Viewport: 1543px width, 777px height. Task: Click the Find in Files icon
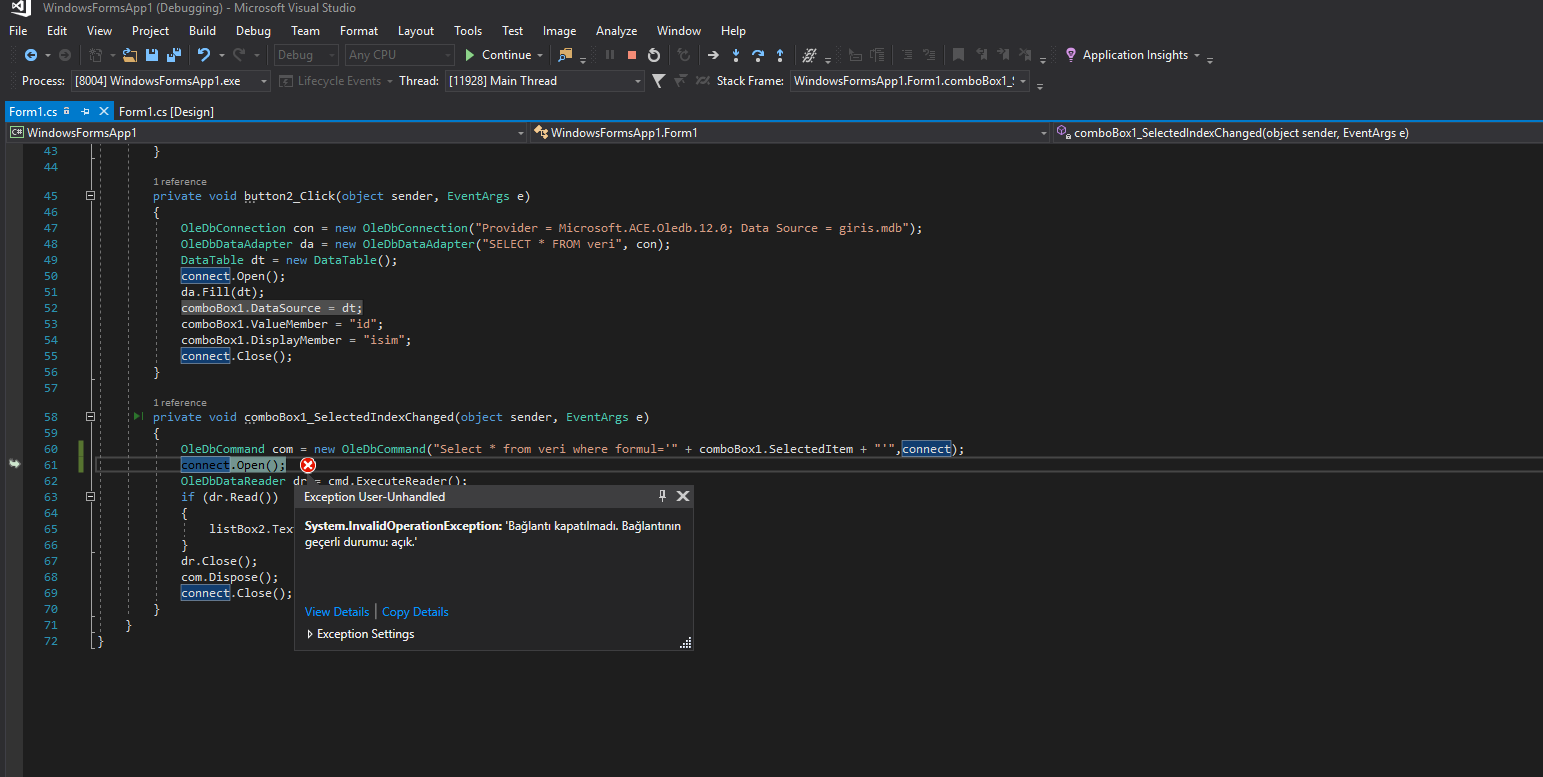tap(566, 55)
